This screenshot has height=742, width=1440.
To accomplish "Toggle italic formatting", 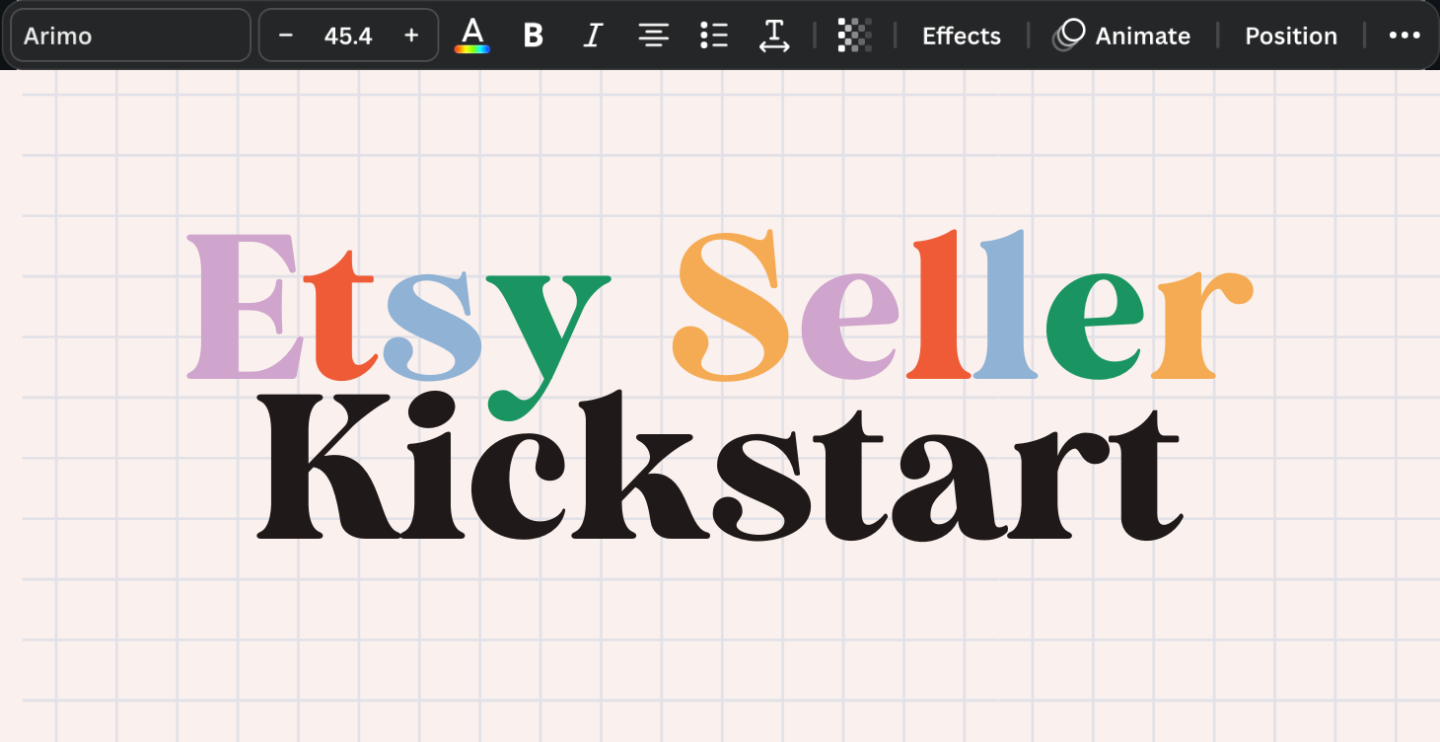I will 593,36.
